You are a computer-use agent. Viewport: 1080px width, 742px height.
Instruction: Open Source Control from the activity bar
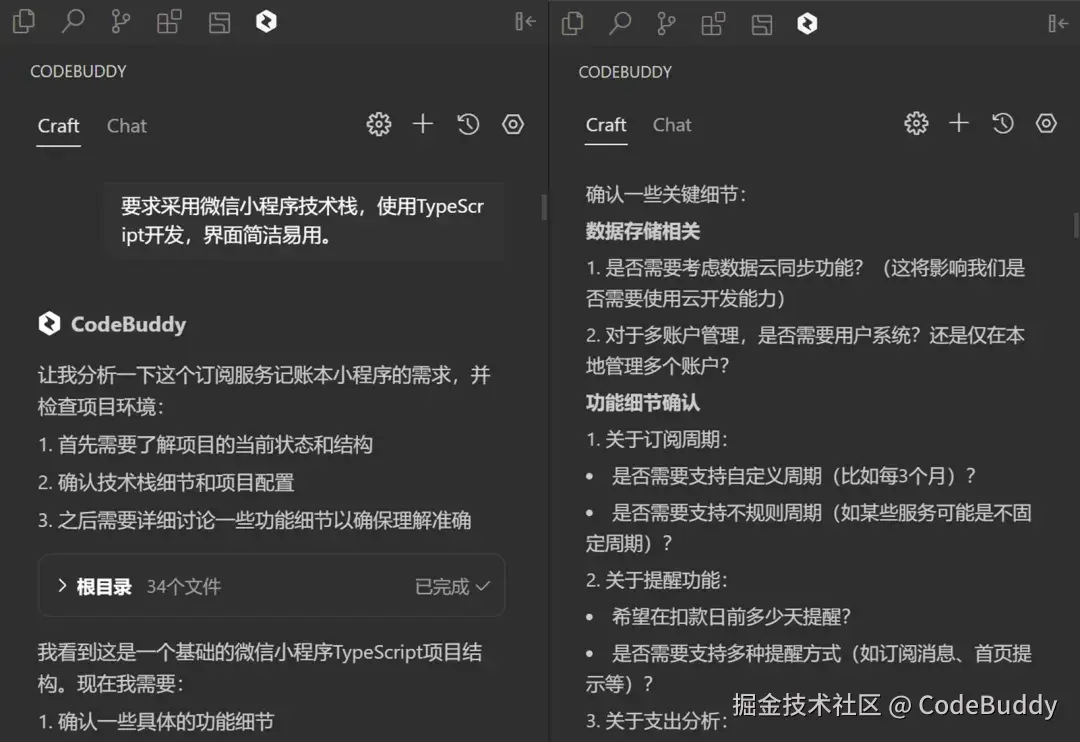click(120, 21)
